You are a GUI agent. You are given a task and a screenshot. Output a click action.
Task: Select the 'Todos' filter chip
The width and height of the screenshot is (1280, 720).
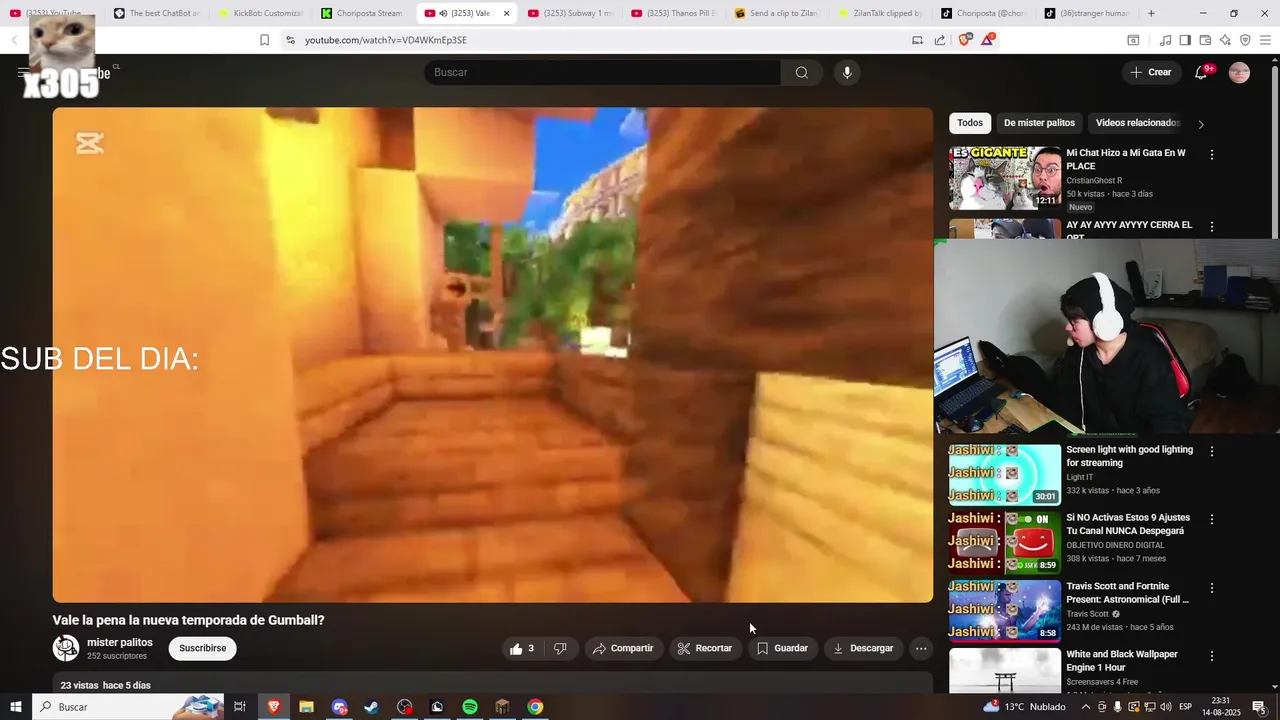tap(970, 123)
